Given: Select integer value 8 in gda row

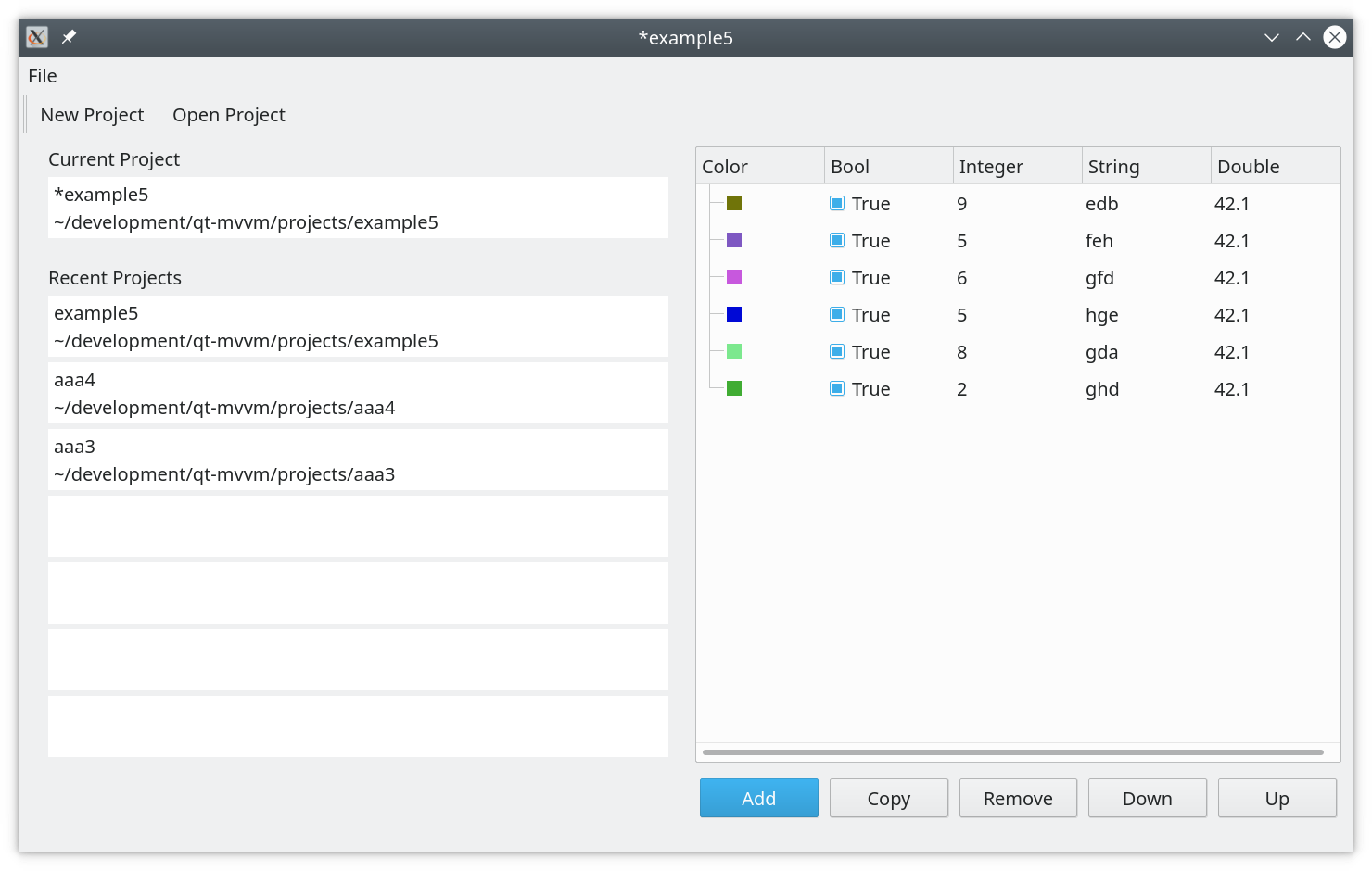Looking at the screenshot, I should [x=962, y=352].
